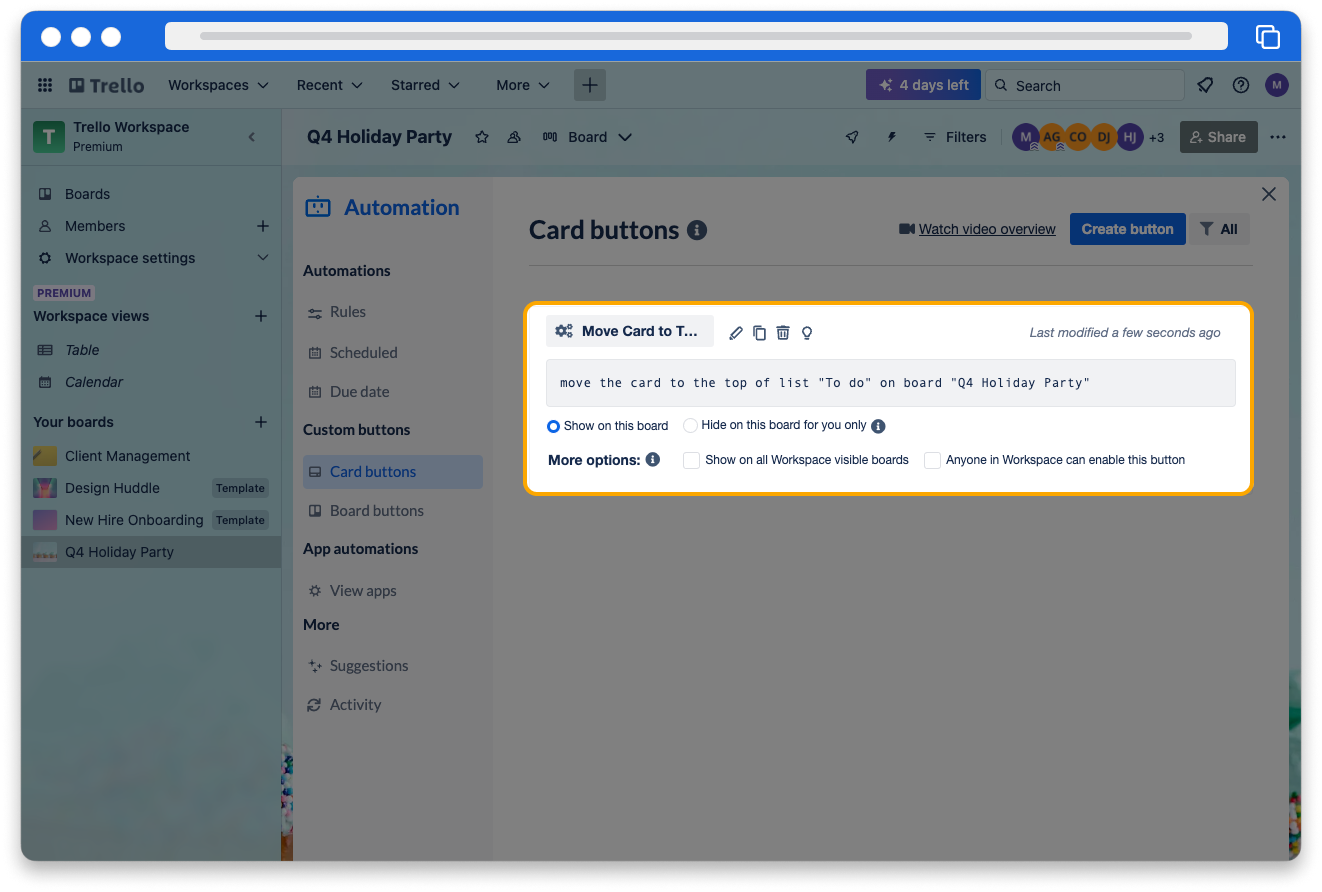Open the Workspaces dropdown
Viewport: 1322px width, 892px height.
point(218,85)
